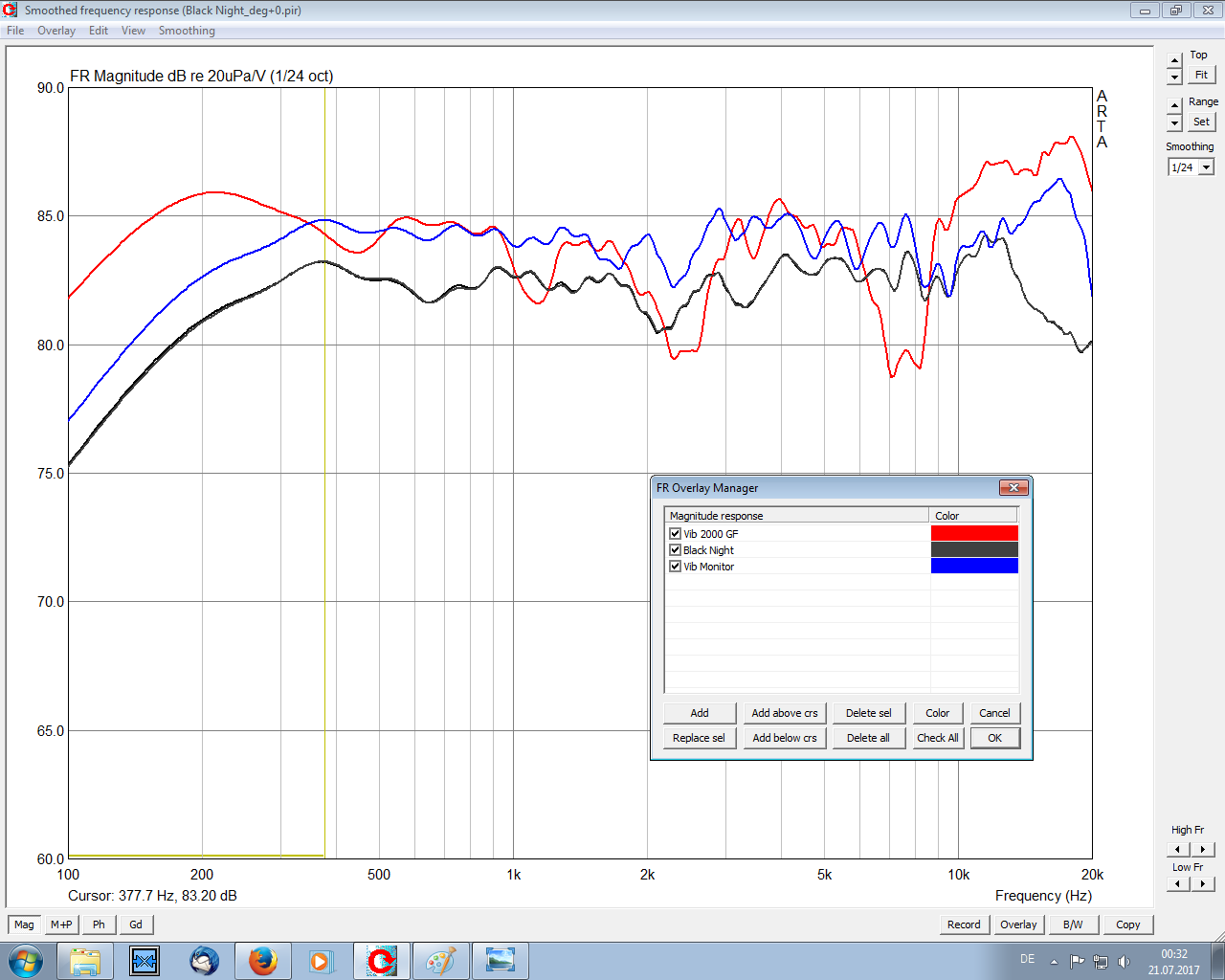Image resolution: width=1225 pixels, height=980 pixels.
Task: Open Firefox from the taskbar
Action: pyautogui.click(x=262, y=961)
